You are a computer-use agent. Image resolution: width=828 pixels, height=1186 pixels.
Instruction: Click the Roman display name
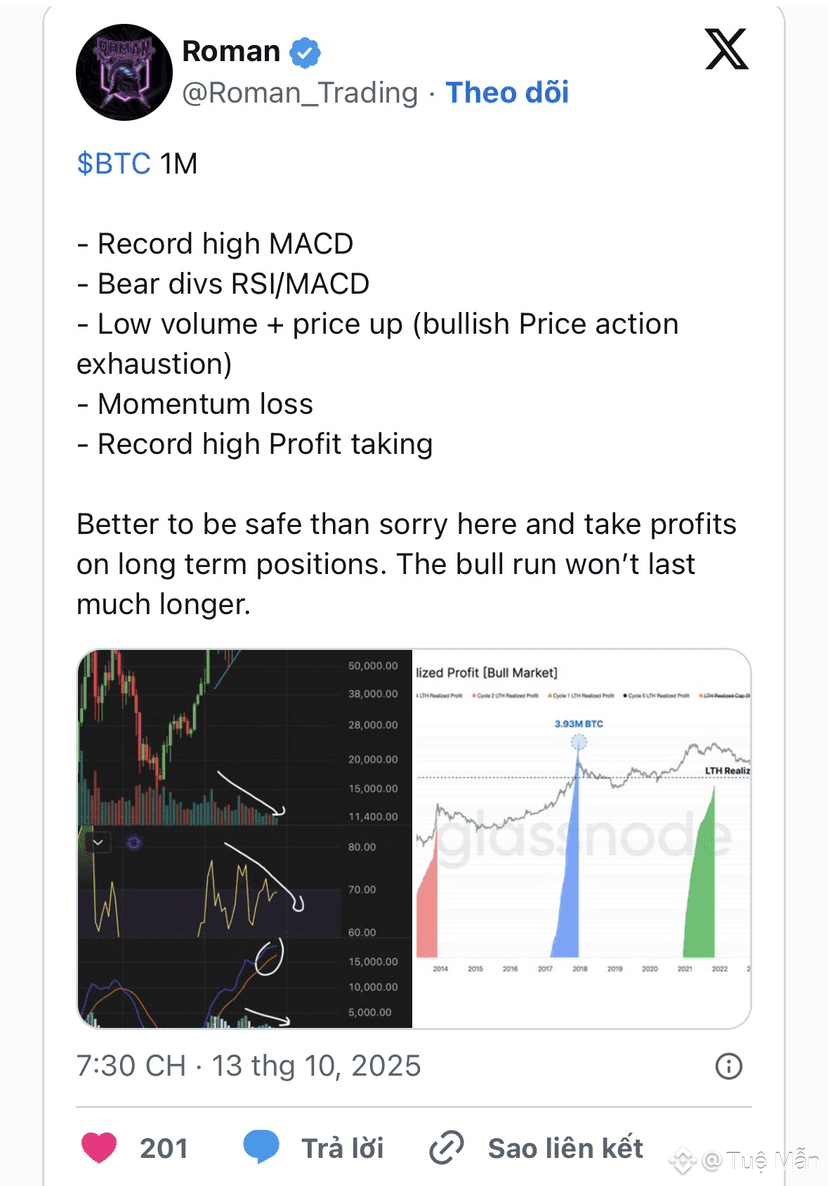coord(231,50)
